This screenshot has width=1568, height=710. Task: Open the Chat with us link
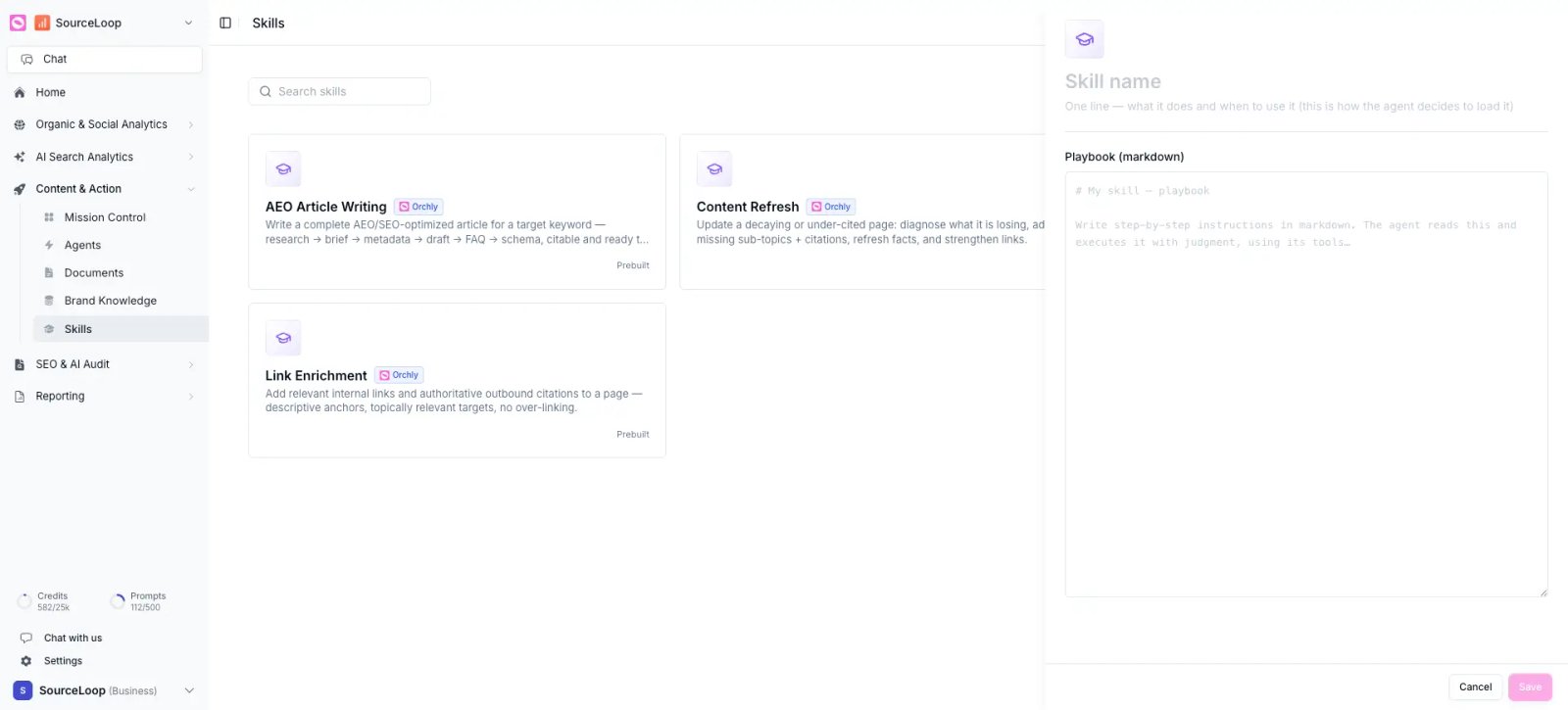click(x=73, y=638)
